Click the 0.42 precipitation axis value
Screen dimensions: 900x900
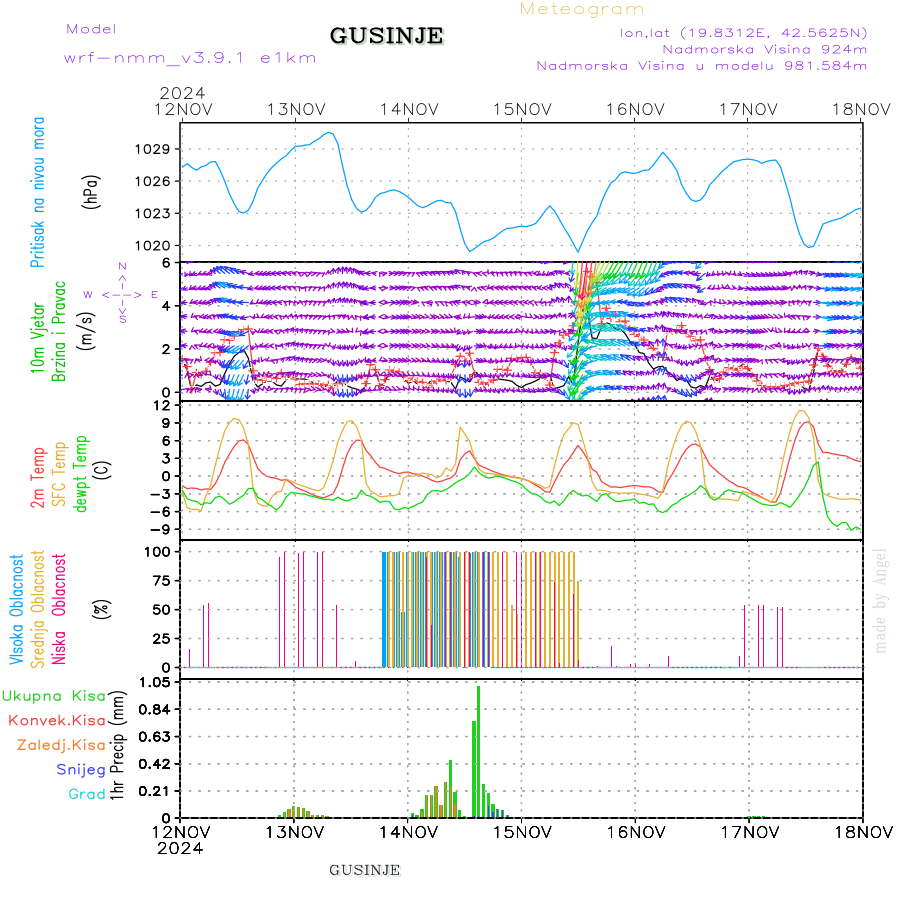[154, 764]
